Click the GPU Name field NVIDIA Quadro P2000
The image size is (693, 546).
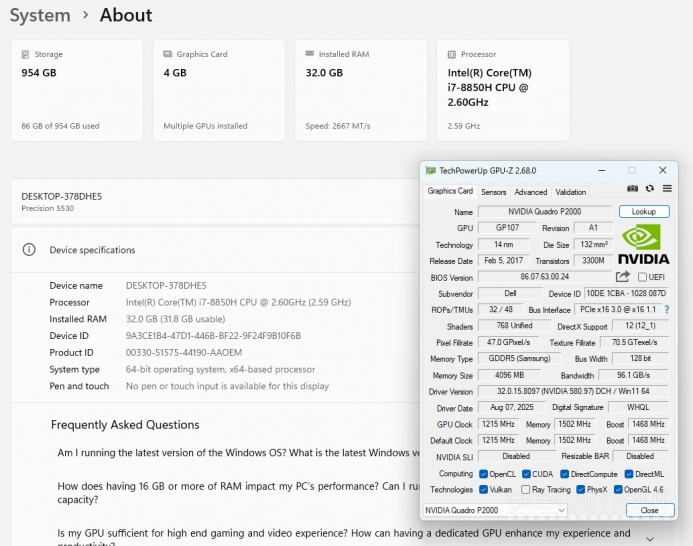(545, 211)
